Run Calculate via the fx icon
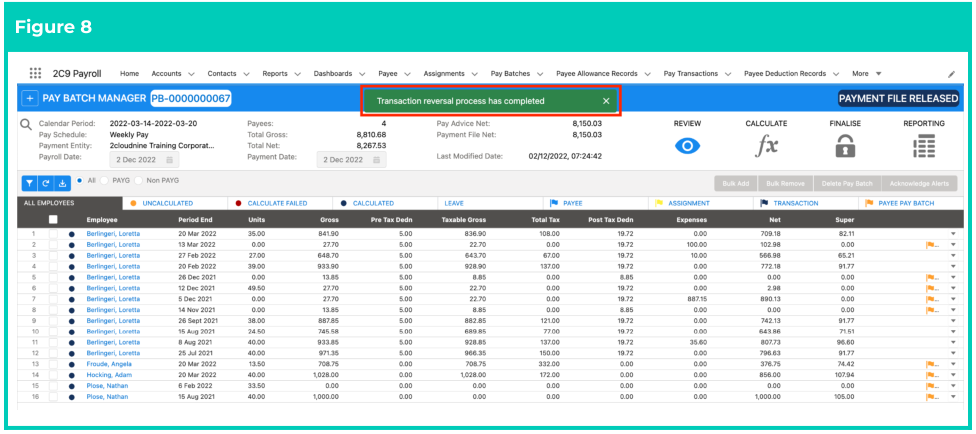 [766, 146]
